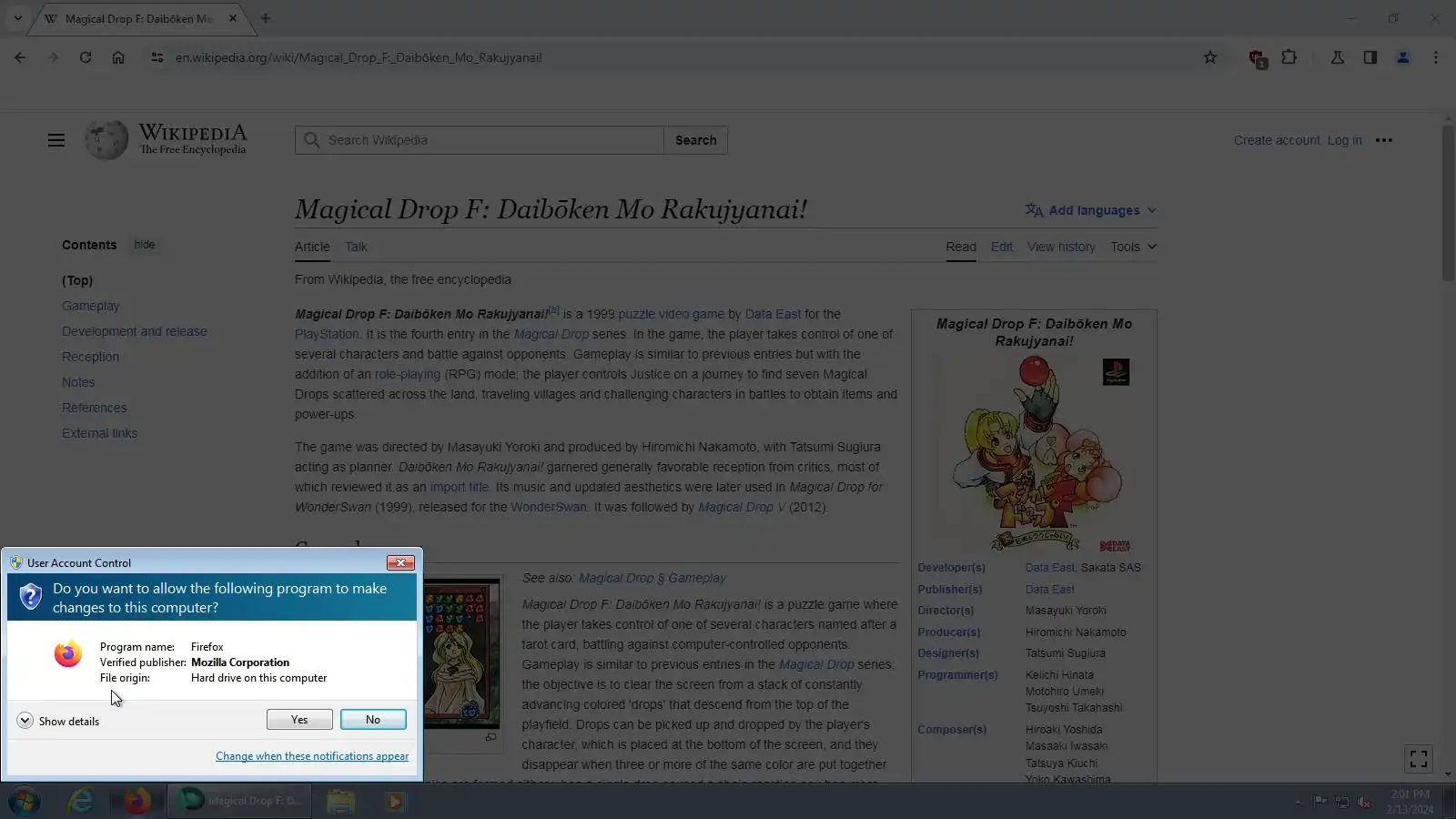The image size is (1456, 819).
Task: Expand the Tools dropdown
Action: pyautogui.click(x=1134, y=247)
